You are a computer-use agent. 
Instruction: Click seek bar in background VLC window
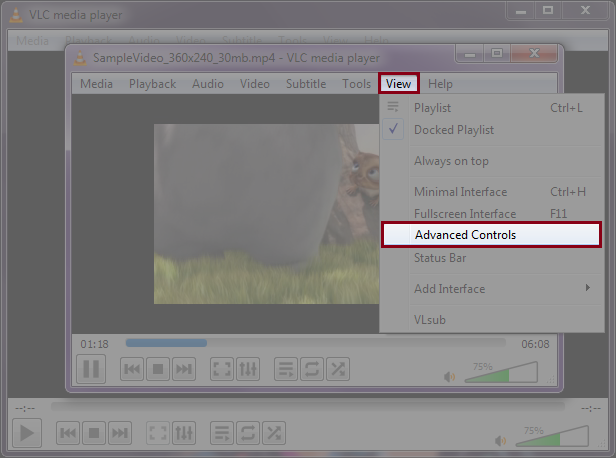tap(308, 406)
